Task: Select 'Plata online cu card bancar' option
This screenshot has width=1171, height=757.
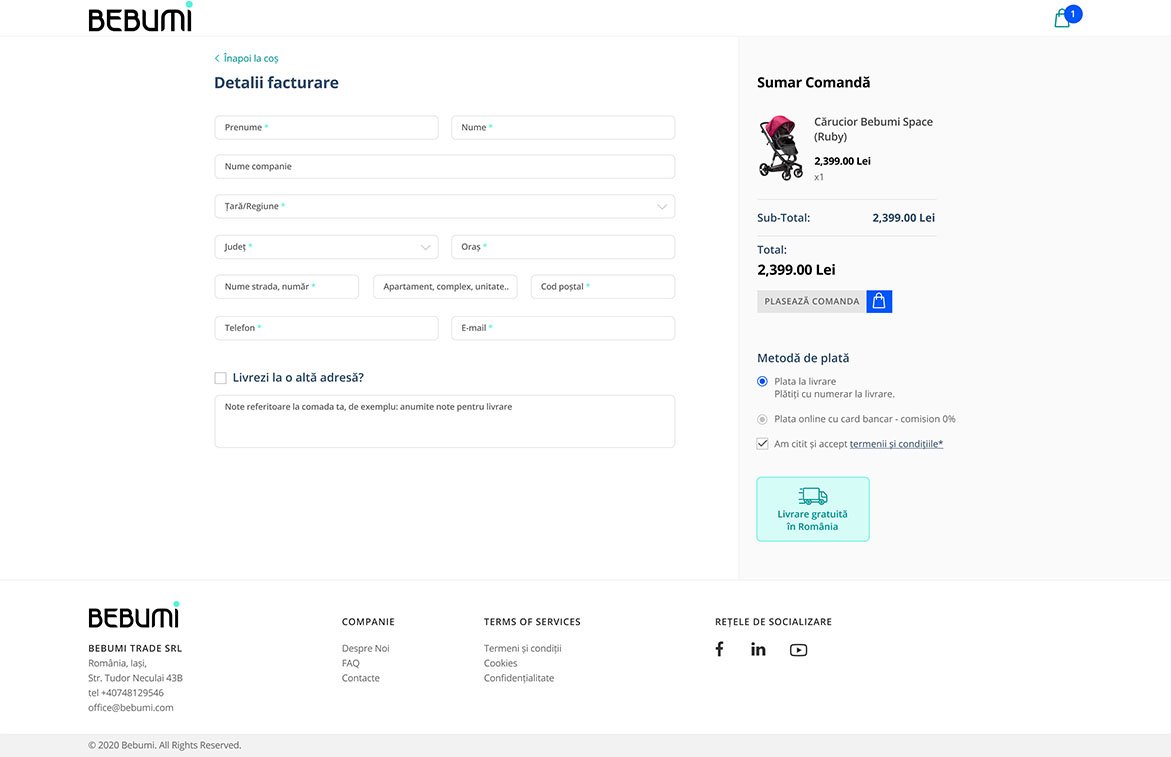Action: click(x=763, y=419)
